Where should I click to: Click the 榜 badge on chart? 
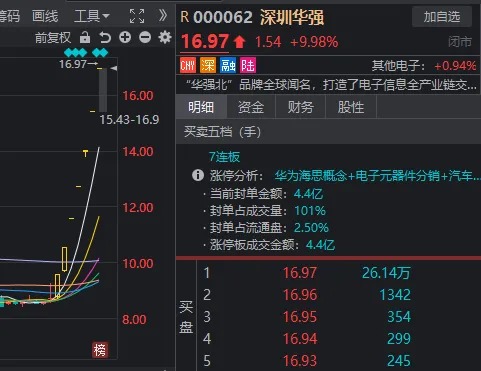[x=100, y=350]
